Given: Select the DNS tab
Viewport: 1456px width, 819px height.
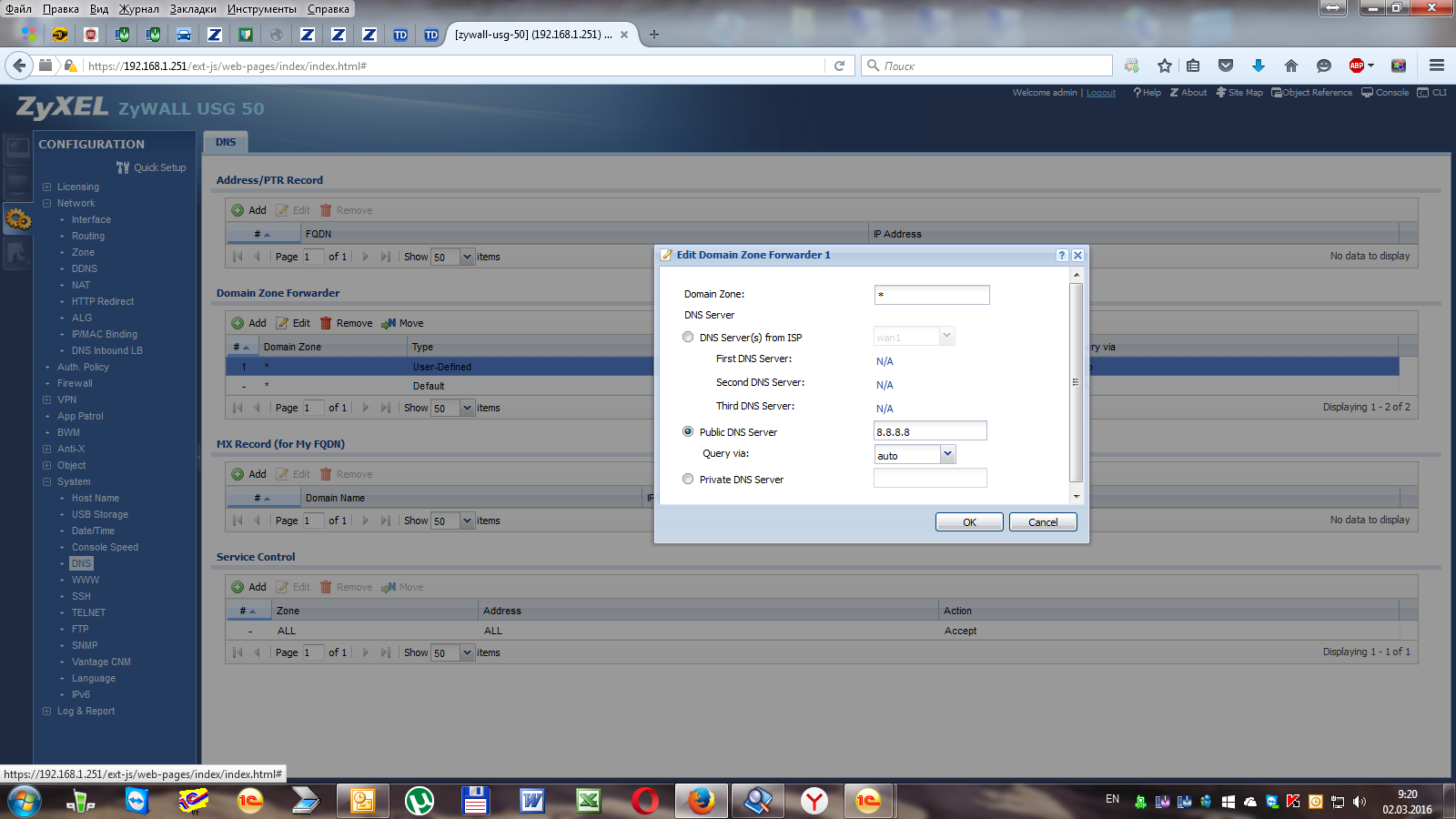Looking at the screenshot, I should click(x=226, y=142).
